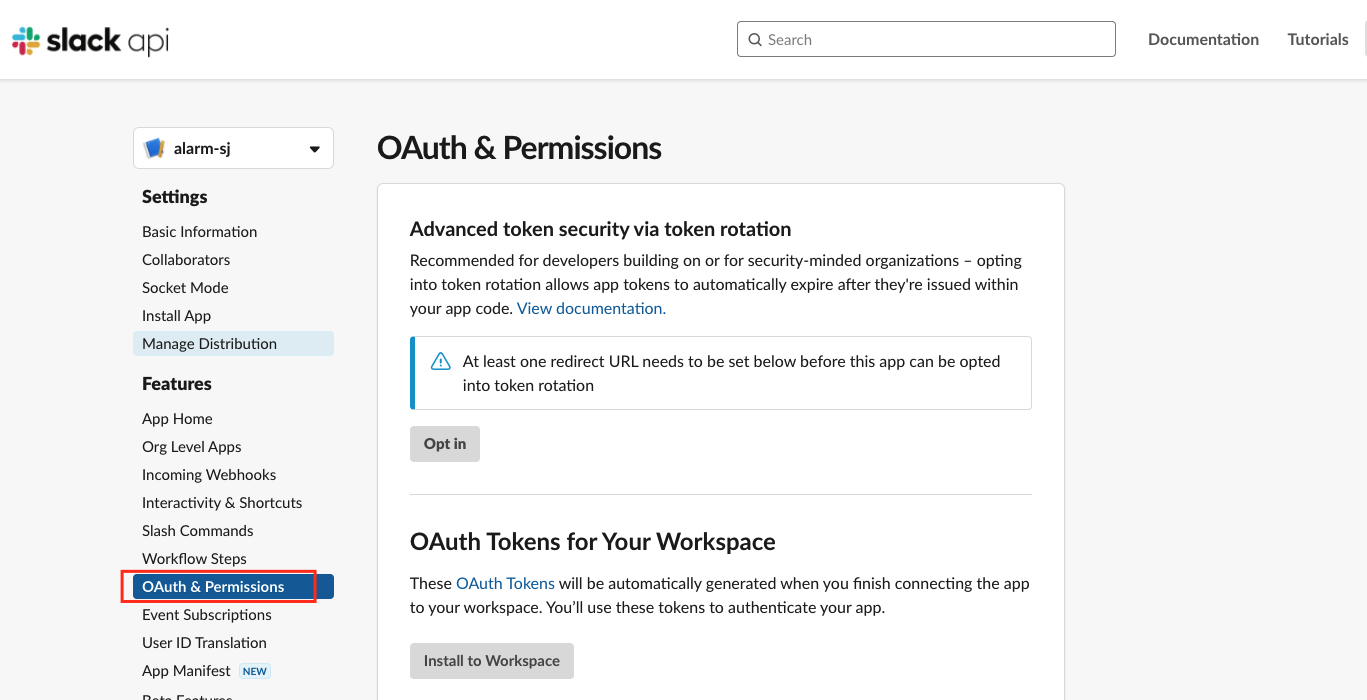Click OAuth Tokens for Your Workspace heading

point(593,542)
